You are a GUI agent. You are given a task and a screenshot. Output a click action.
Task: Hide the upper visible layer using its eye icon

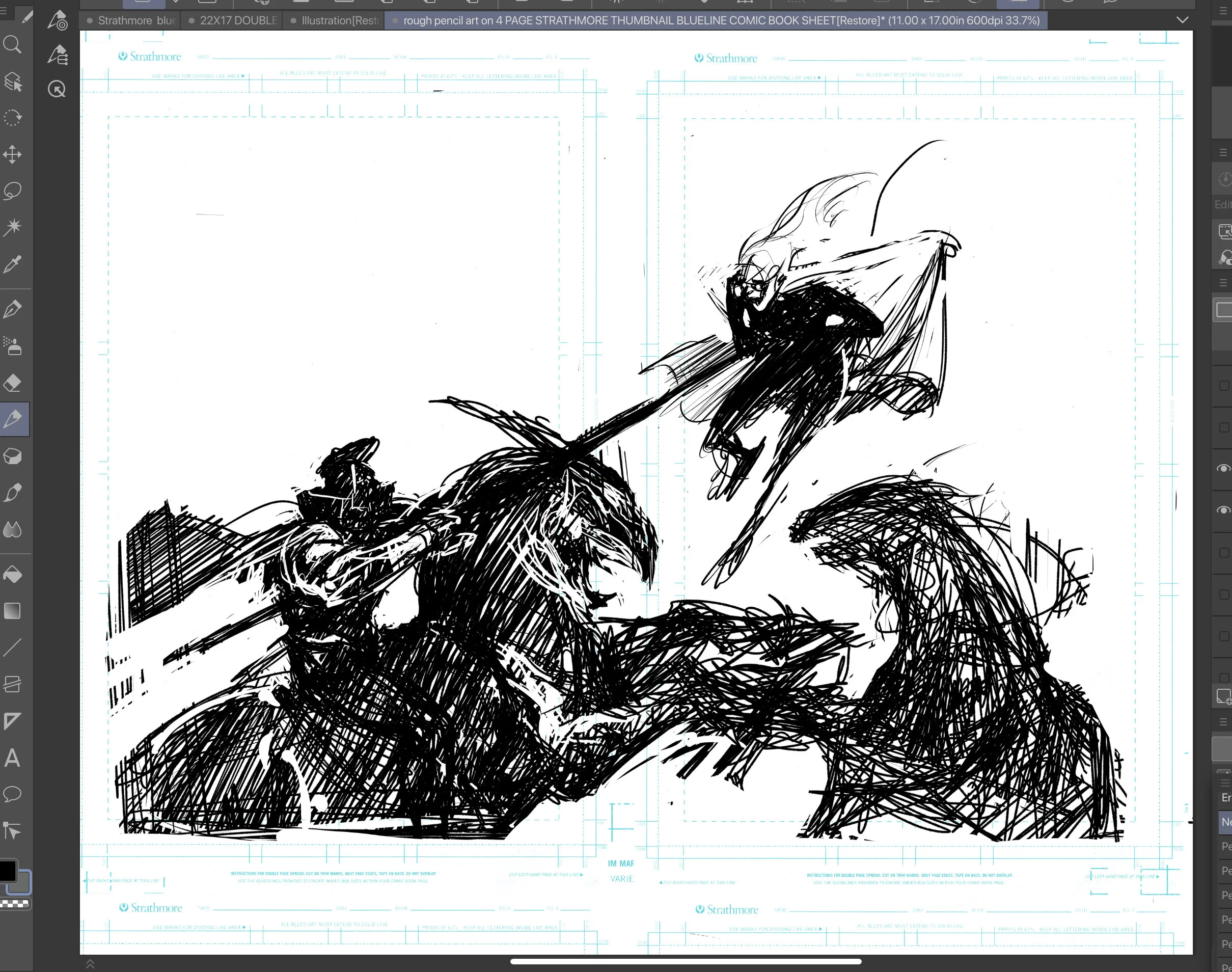click(1223, 468)
